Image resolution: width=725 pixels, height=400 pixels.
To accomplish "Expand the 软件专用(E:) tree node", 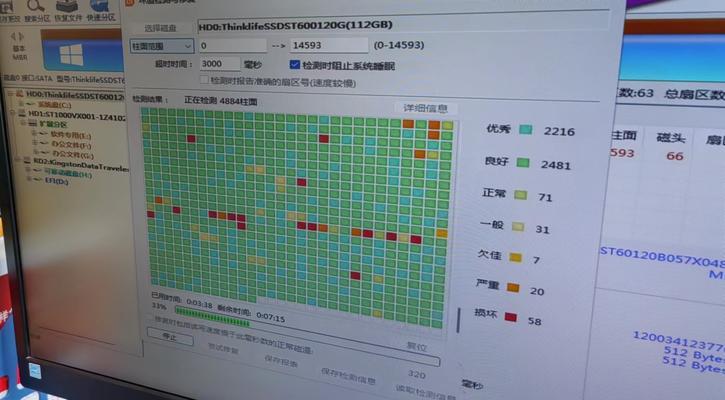I will coord(34,133).
